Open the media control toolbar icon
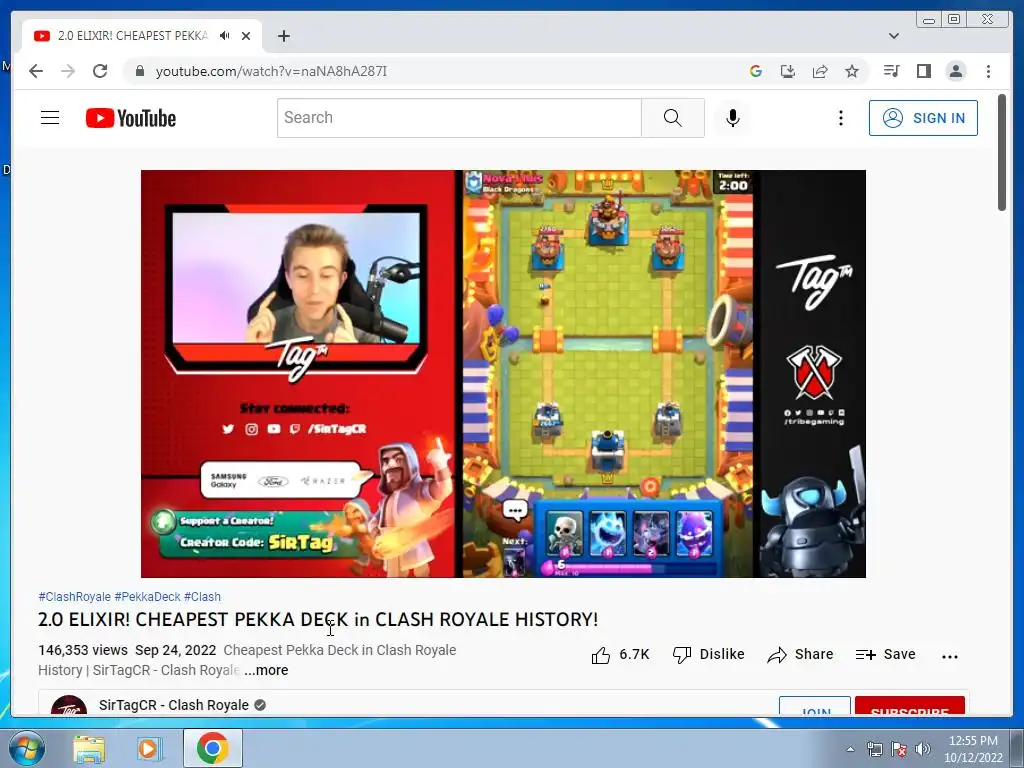This screenshot has height=768, width=1024. click(891, 71)
